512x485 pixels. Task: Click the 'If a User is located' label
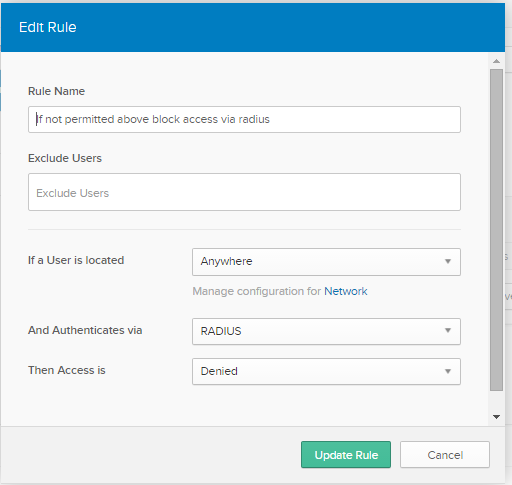pos(76,260)
